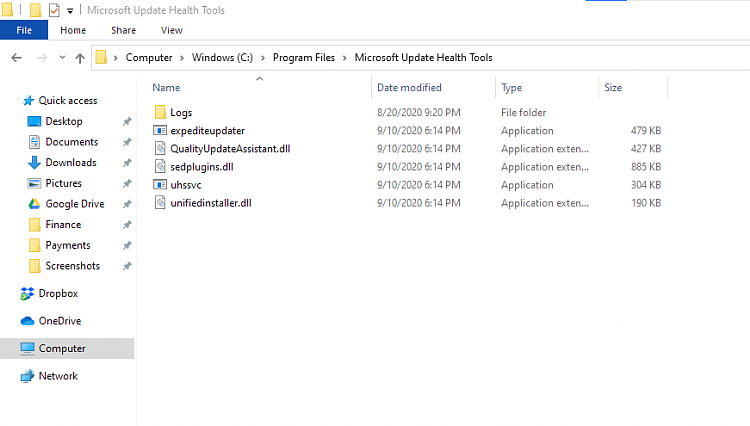Open the recent locations dropdown arrow
Image resolution: width=750 pixels, height=426 pixels.
pos(62,58)
